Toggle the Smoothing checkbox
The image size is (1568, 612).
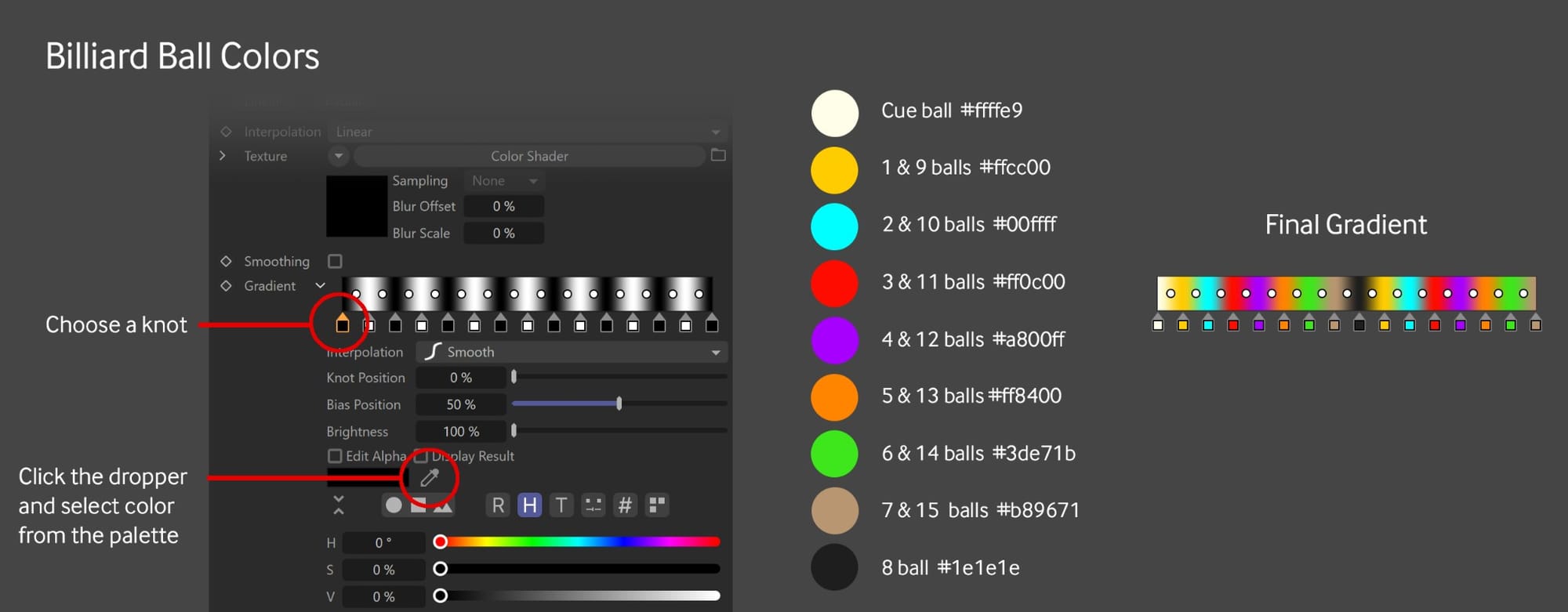point(335,261)
